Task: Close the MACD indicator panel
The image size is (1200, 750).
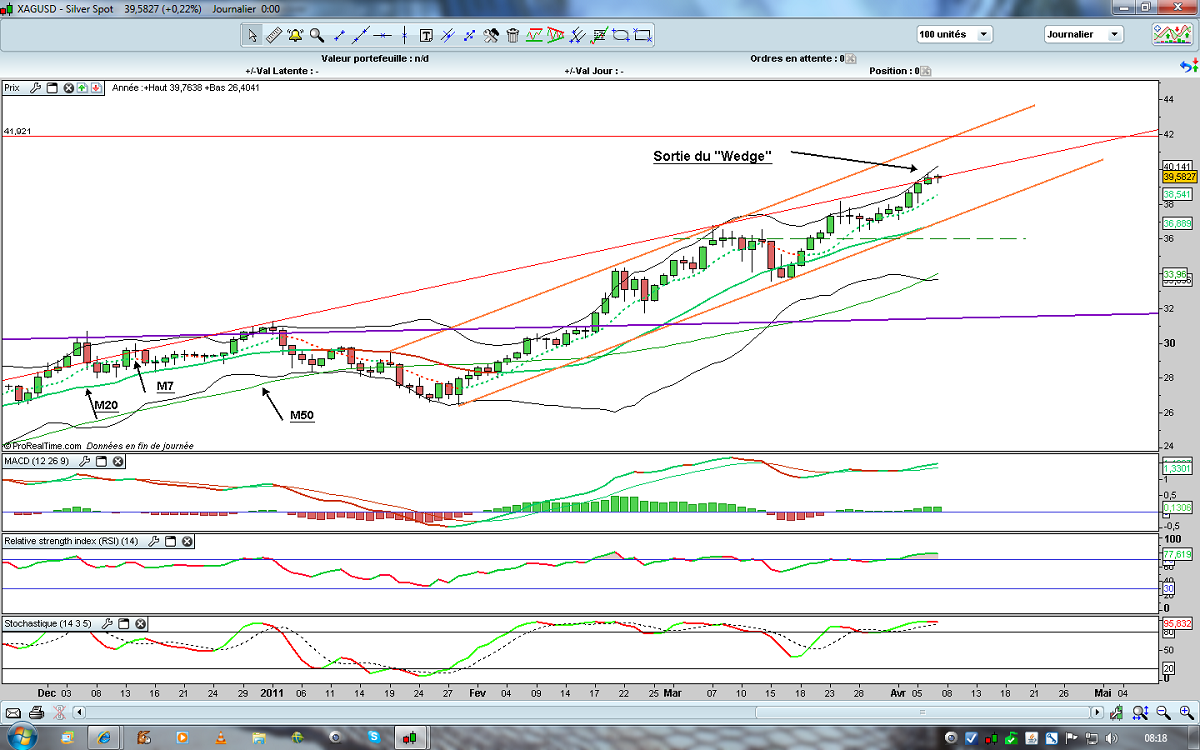Action: tap(118, 461)
